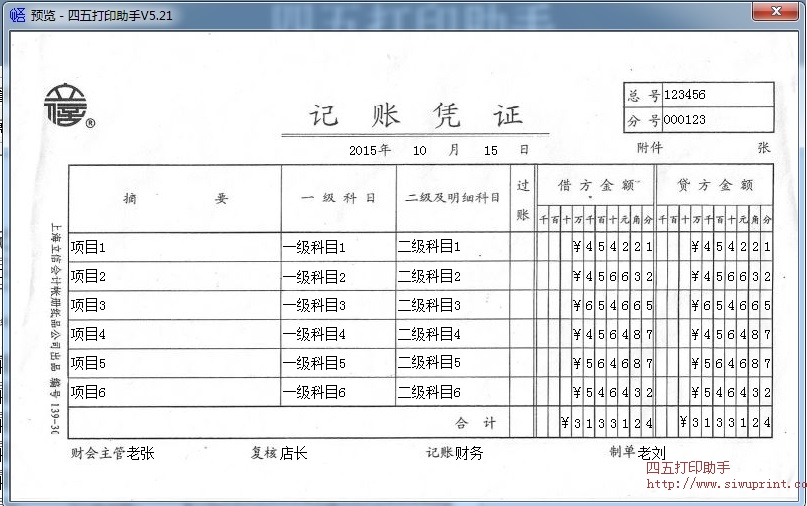Image resolution: width=807 pixels, height=506 pixels.
Task: Click the 财会主管 name 老张
Action: click(x=141, y=453)
